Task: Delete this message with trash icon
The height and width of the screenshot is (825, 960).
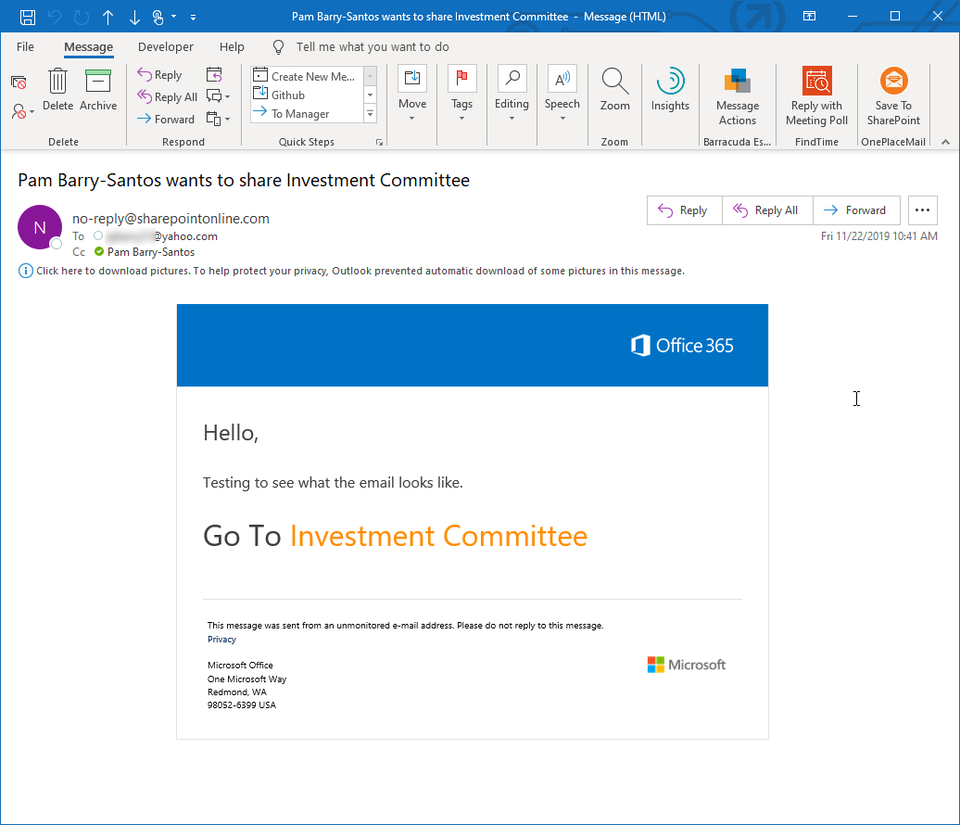Action: pos(58,89)
